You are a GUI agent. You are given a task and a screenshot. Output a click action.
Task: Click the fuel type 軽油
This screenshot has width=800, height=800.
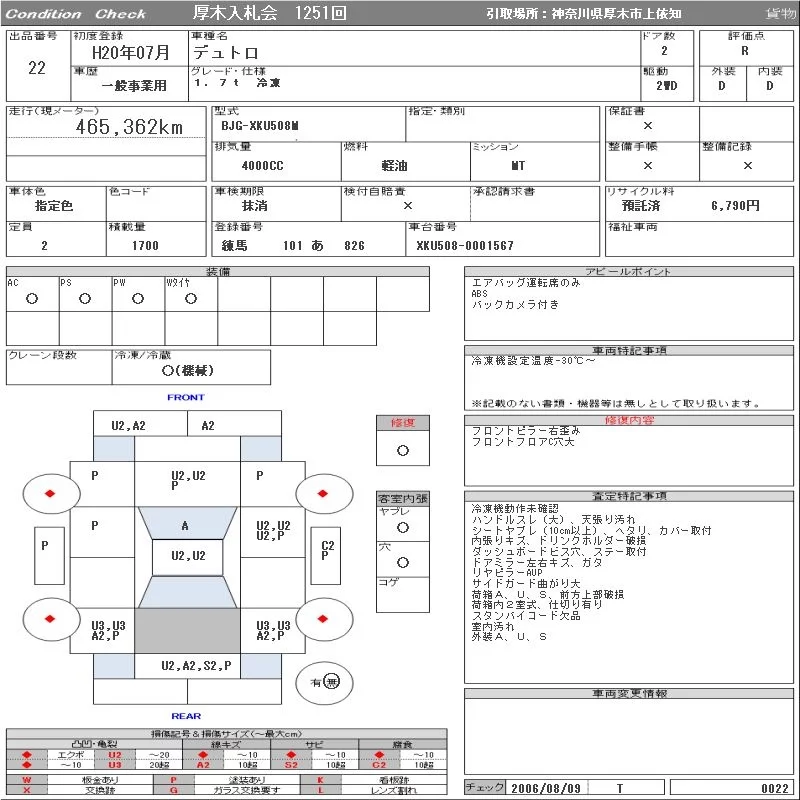[x=394, y=166]
